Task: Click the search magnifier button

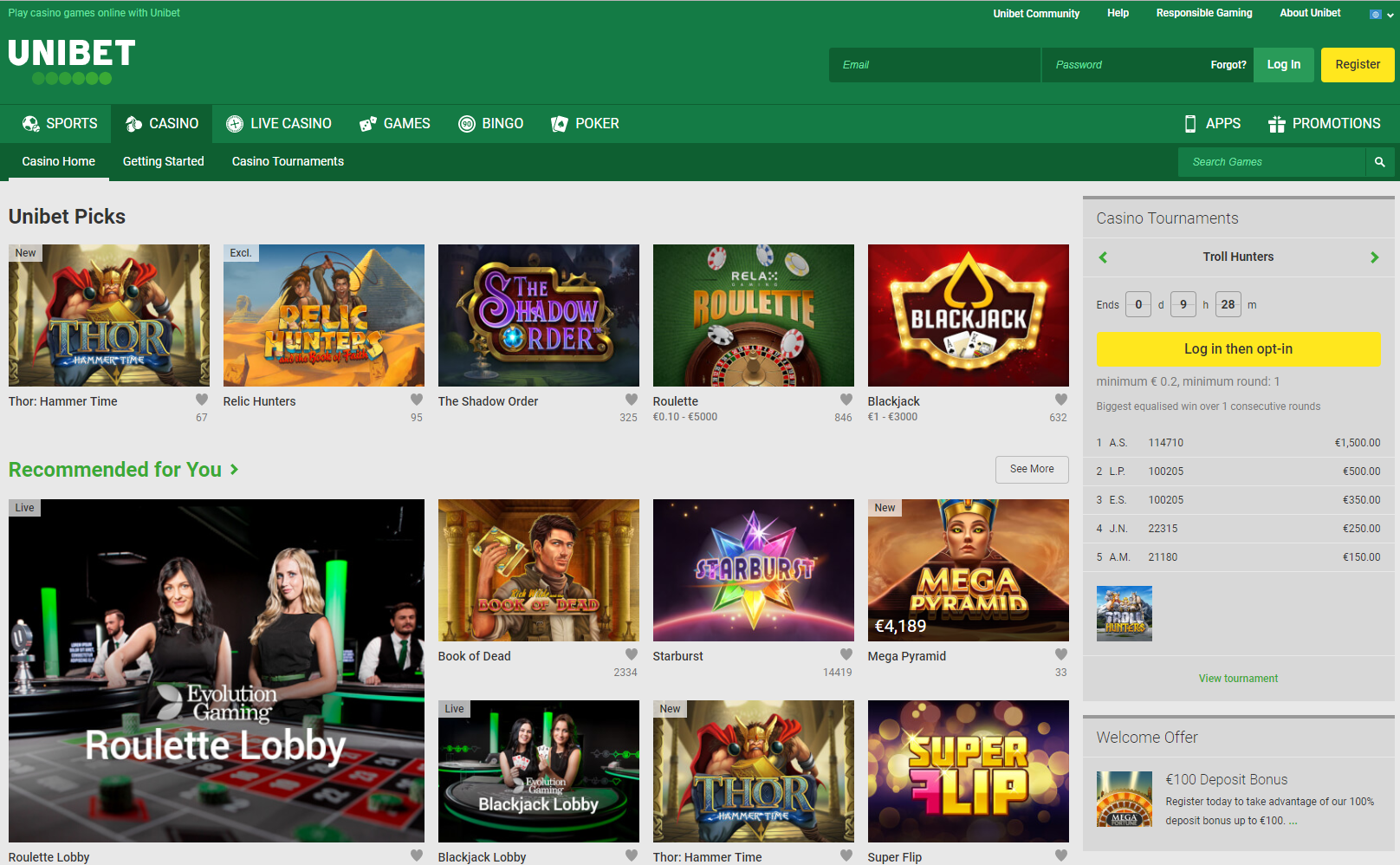Action: (x=1380, y=162)
